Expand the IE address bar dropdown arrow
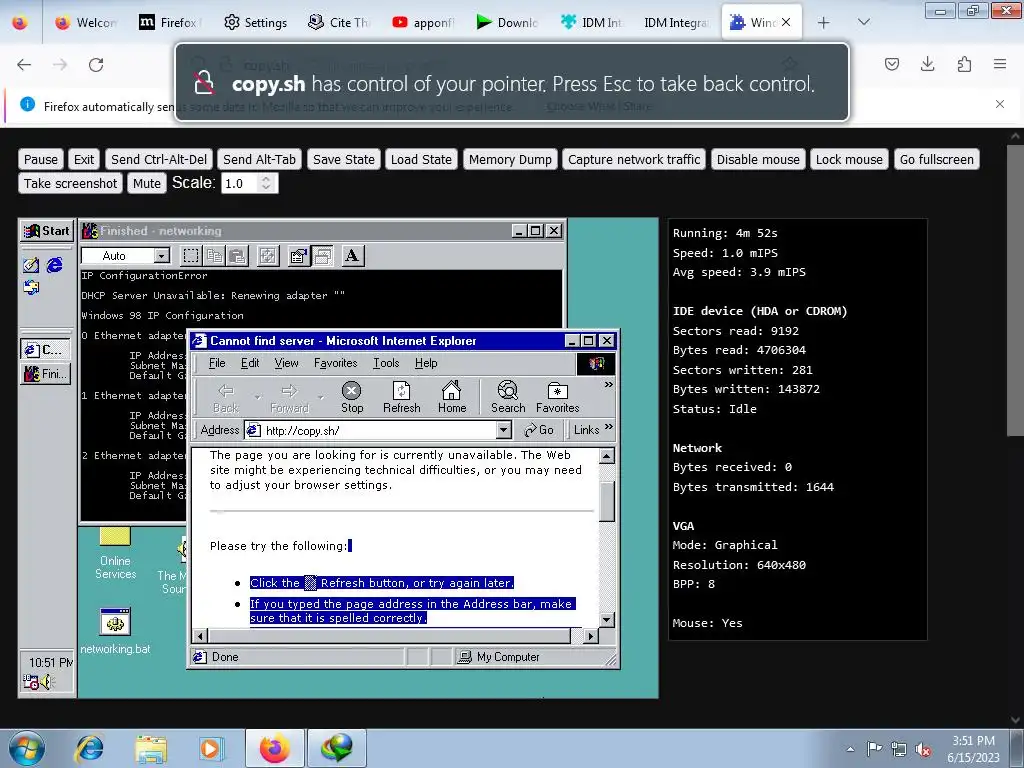Image resolution: width=1024 pixels, height=768 pixels. [x=503, y=430]
